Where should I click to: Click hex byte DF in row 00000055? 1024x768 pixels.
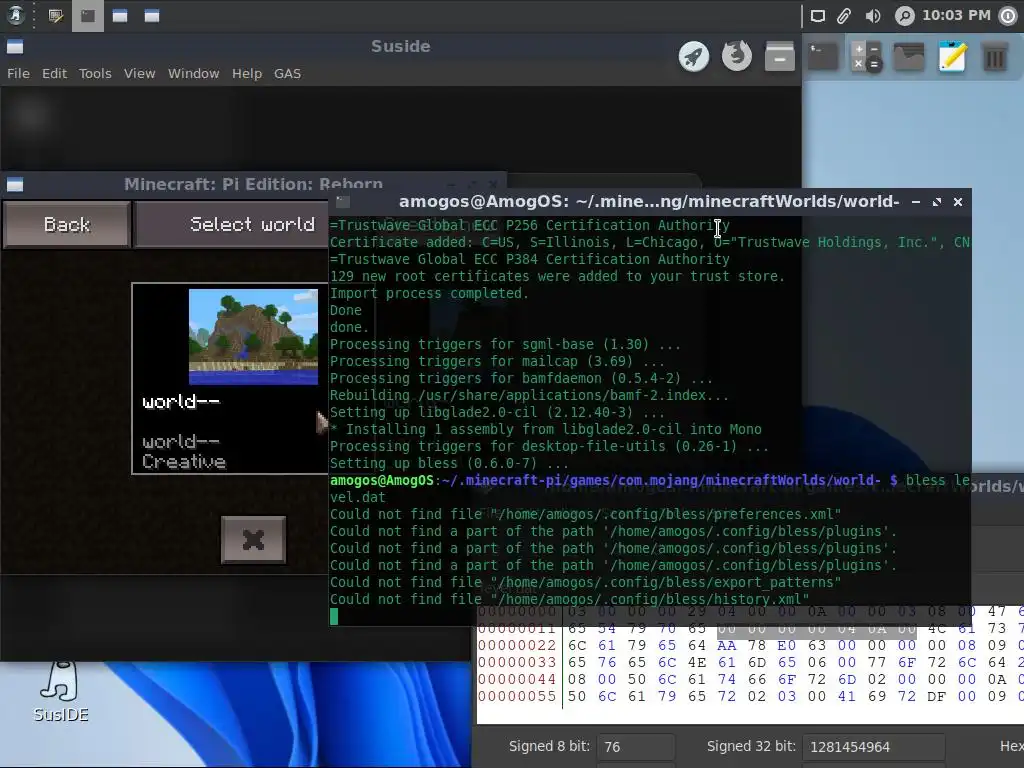[936, 696]
